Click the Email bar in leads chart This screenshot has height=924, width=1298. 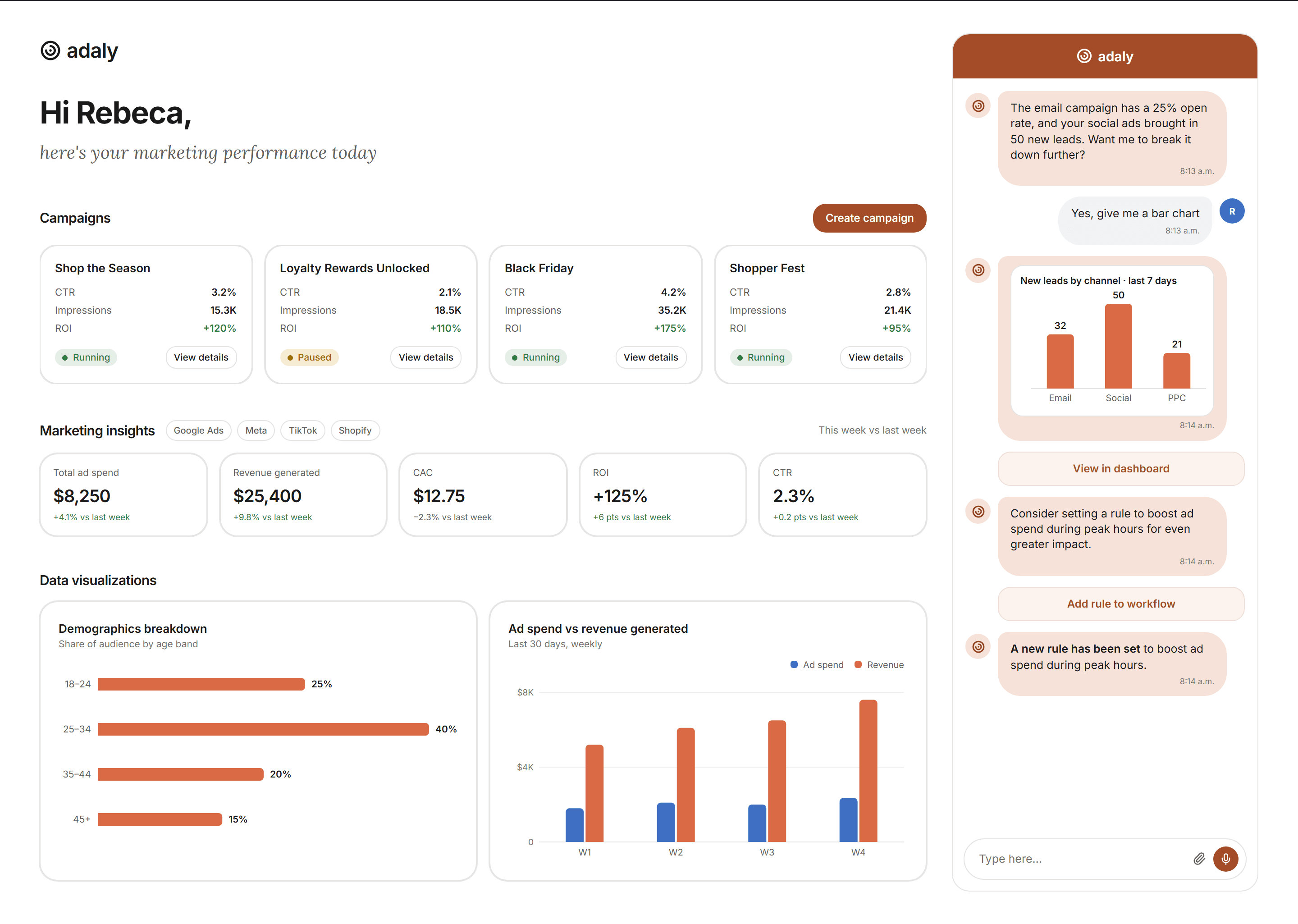click(1060, 361)
